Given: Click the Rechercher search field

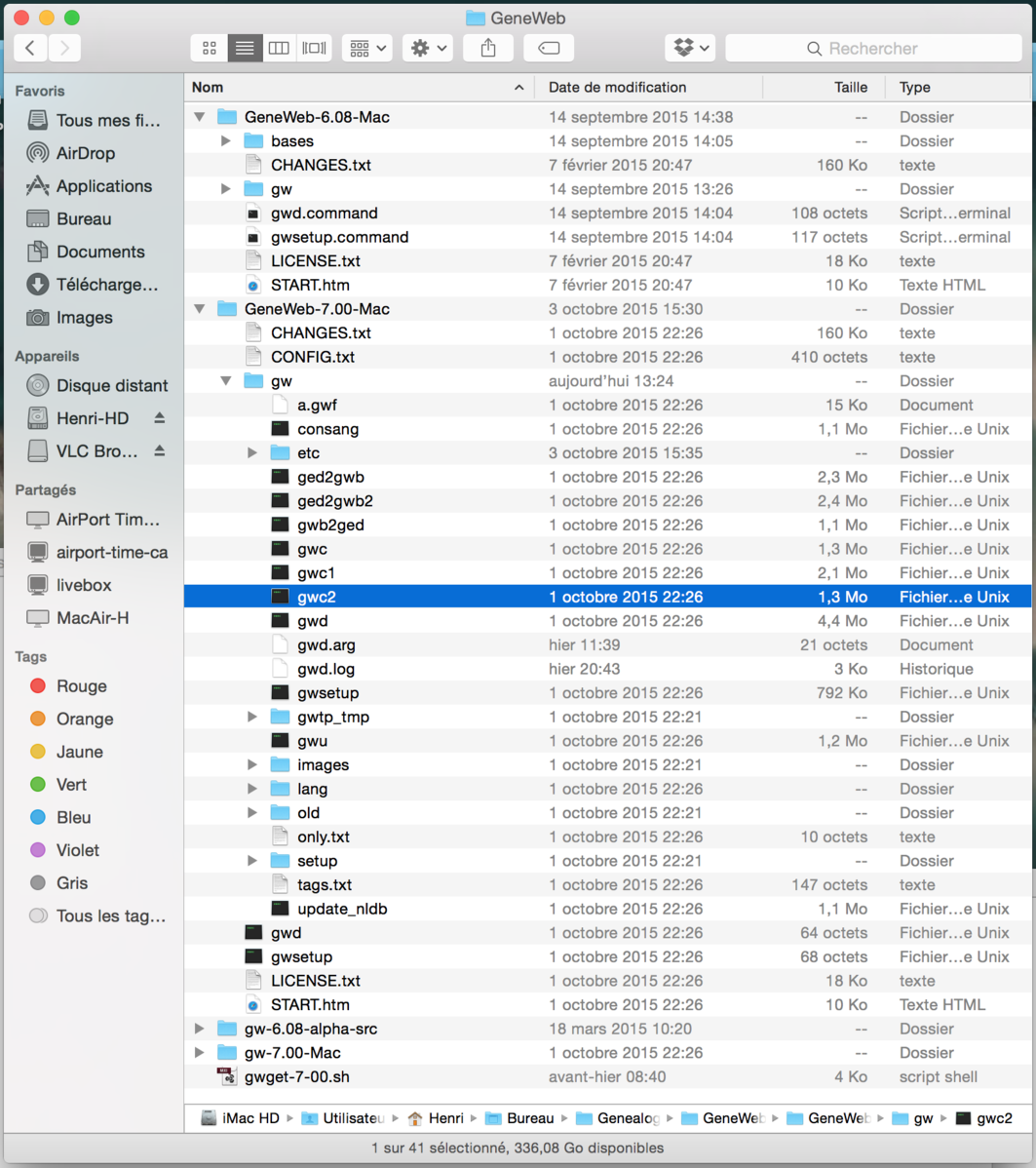Looking at the screenshot, I should [x=873, y=49].
